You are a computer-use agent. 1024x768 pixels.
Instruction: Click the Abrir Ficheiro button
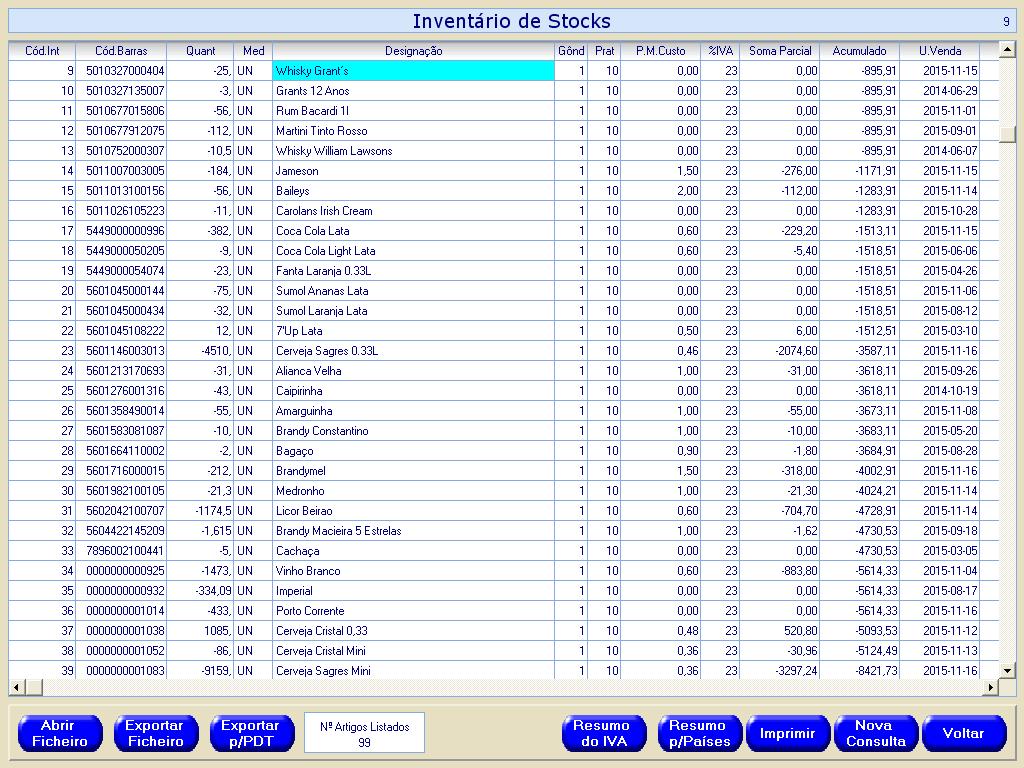click(60, 733)
